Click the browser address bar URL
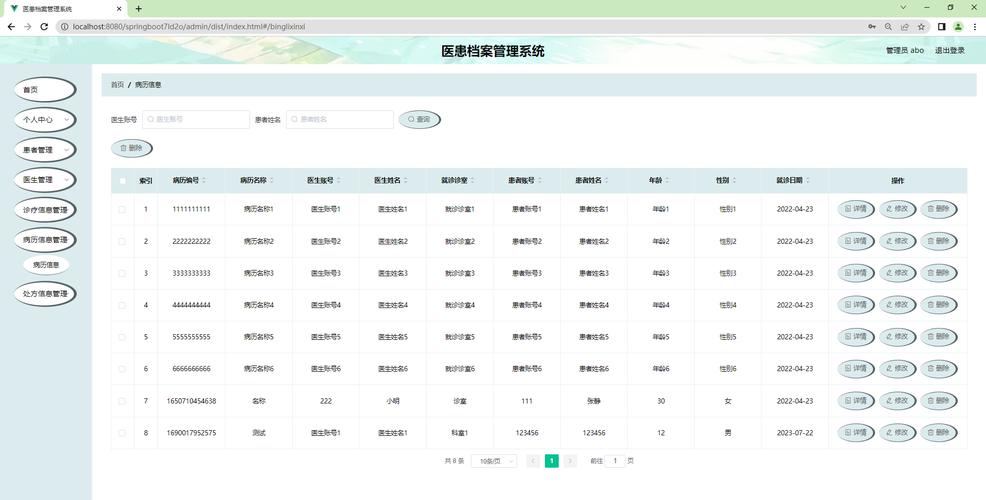Image resolution: width=986 pixels, height=500 pixels. [189, 26]
